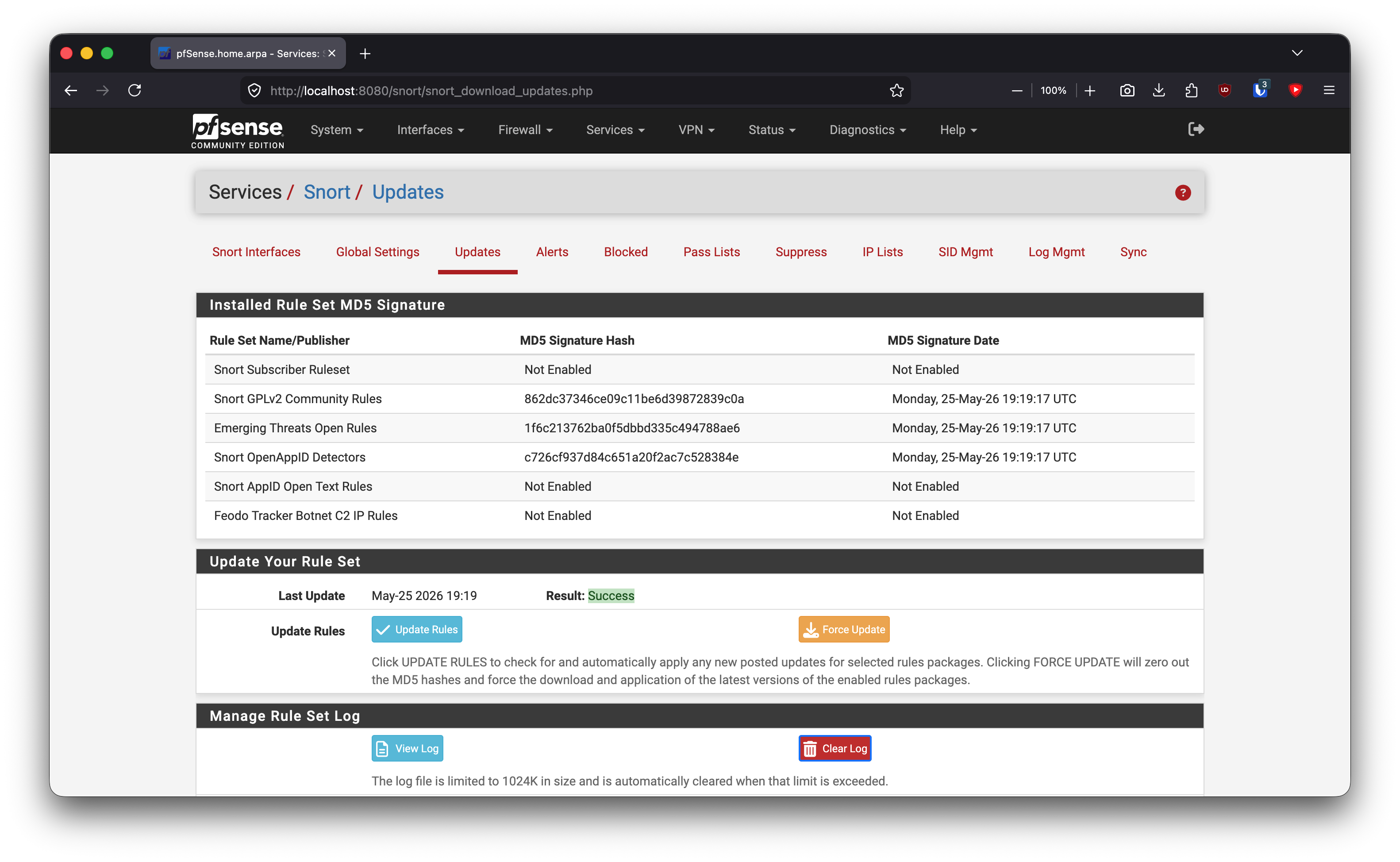Log out via the pfSense logout icon
This screenshot has width=1400, height=862.
pyautogui.click(x=1196, y=129)
